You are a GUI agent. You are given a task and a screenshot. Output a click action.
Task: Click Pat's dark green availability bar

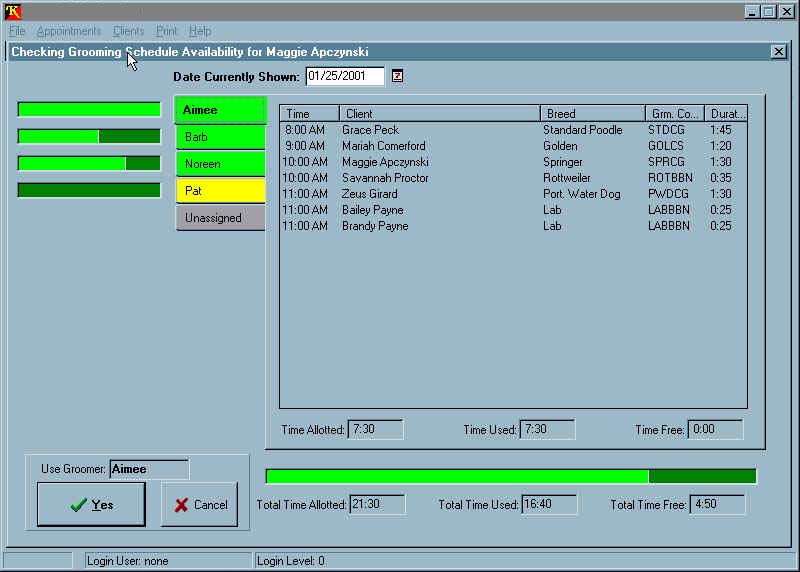[89, 190]
